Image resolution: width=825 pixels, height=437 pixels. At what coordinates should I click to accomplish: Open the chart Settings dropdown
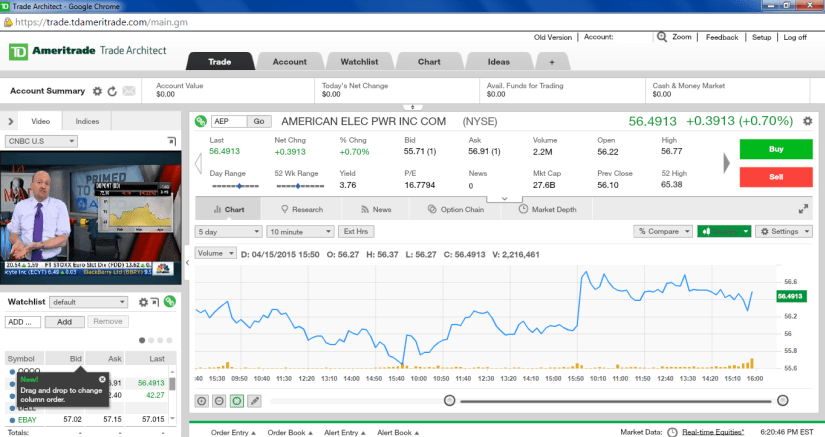[x=784, y=231]
